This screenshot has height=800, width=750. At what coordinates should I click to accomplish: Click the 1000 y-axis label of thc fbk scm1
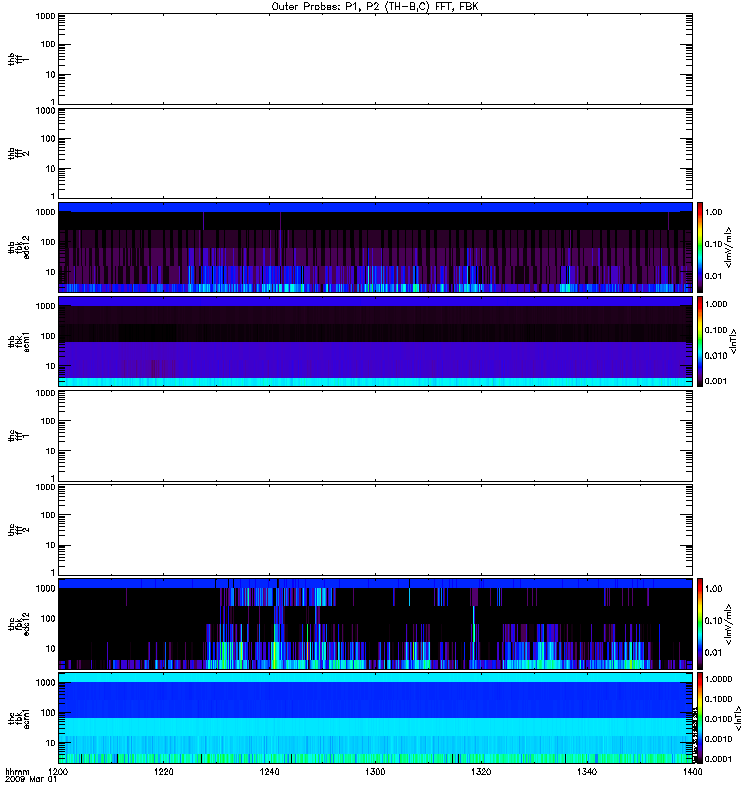click(x=45, y=683)
